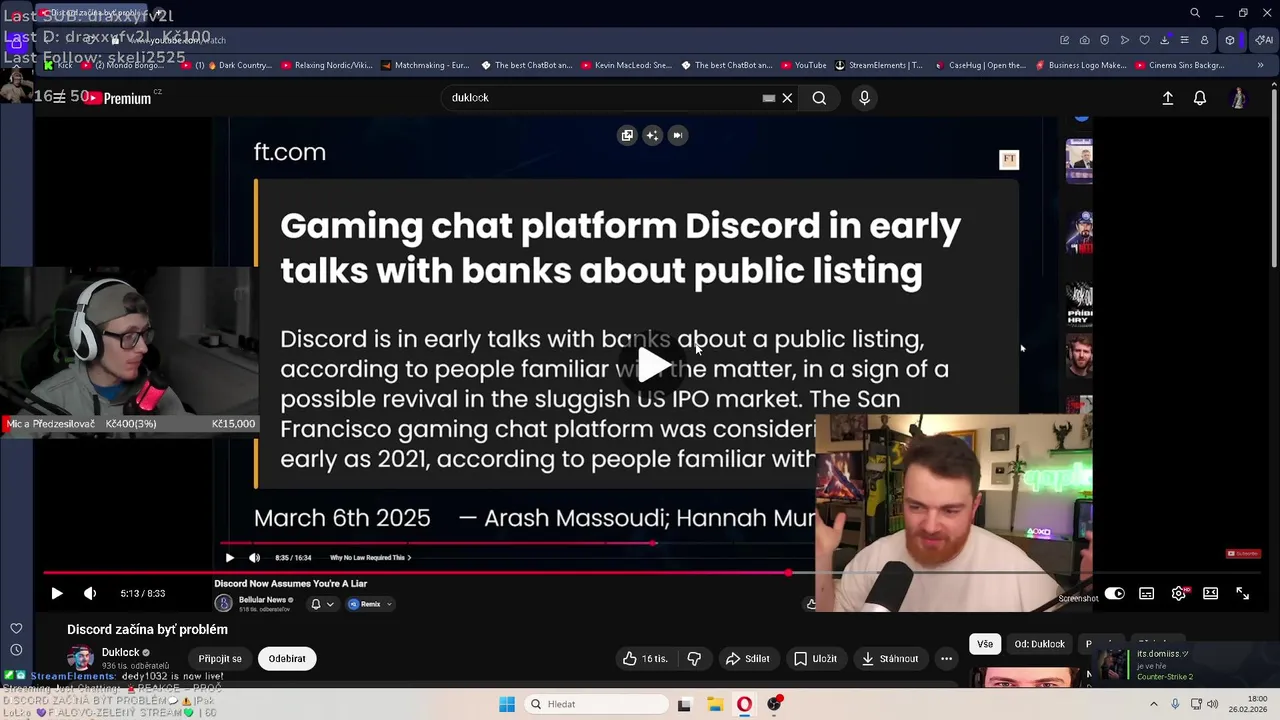
Task: Like the video (16 tis.)
Action: [x=645, y=658]
